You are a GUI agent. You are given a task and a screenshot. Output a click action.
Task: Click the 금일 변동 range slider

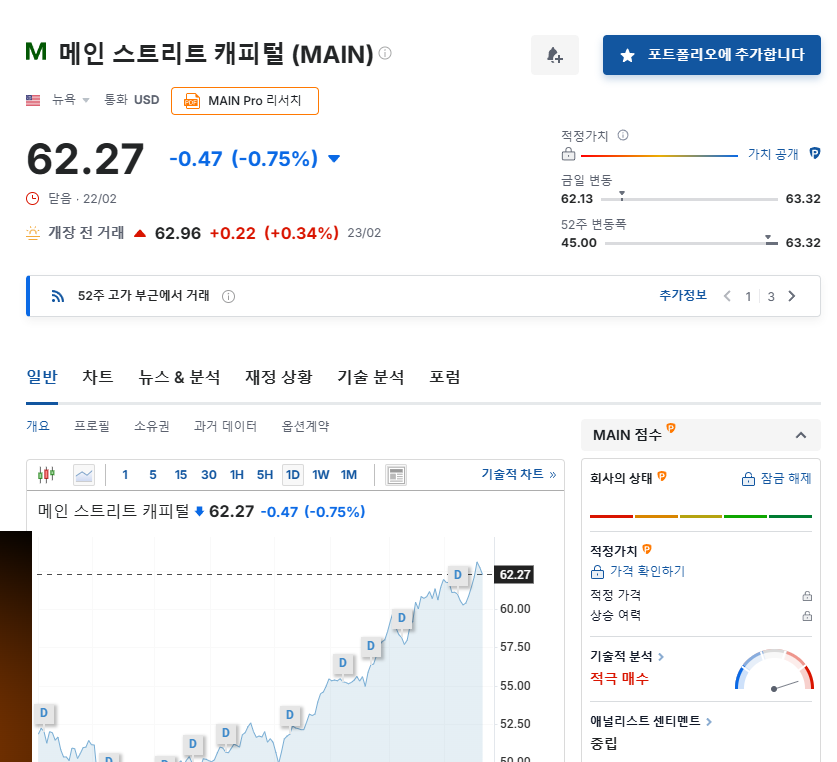pos(689,199)
